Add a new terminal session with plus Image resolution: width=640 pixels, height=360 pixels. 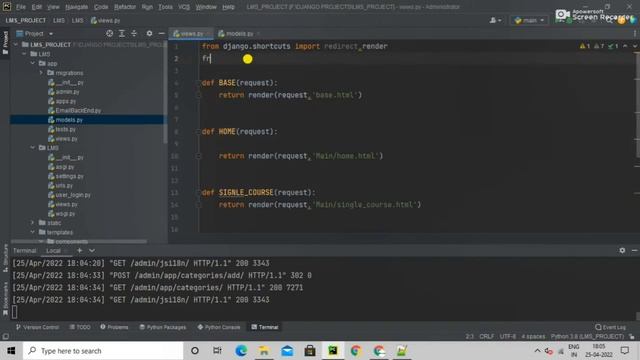pyautogui.click(x=80, y=250)
